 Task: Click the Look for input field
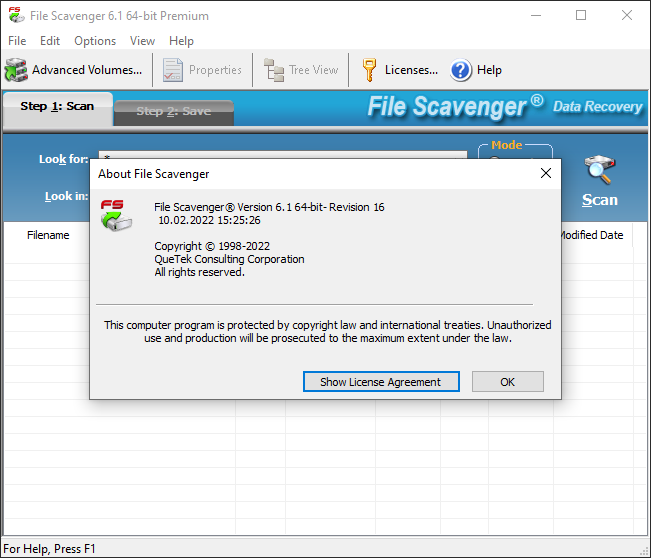282,155
